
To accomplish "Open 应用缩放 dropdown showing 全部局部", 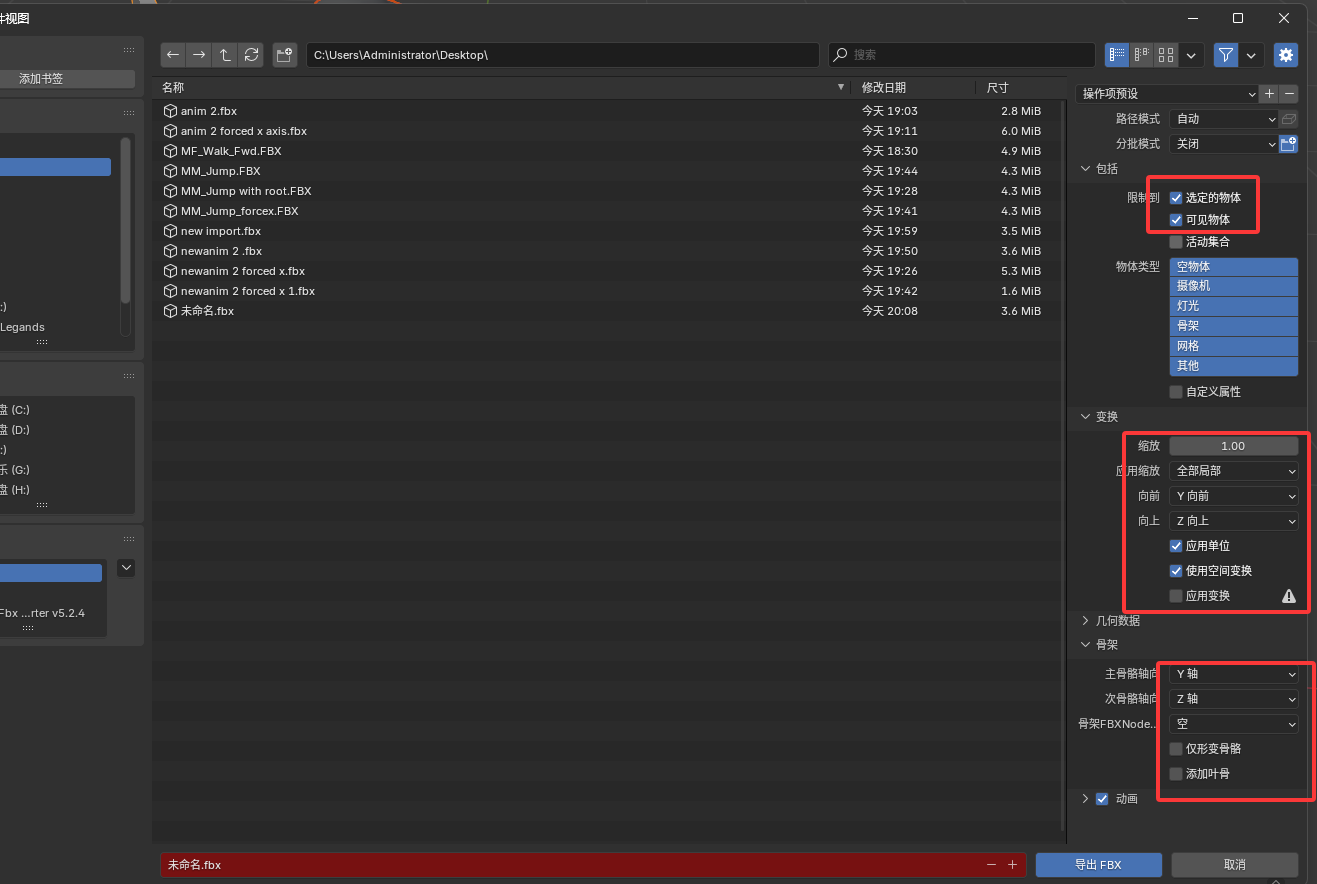I will tap(1234, 471).
